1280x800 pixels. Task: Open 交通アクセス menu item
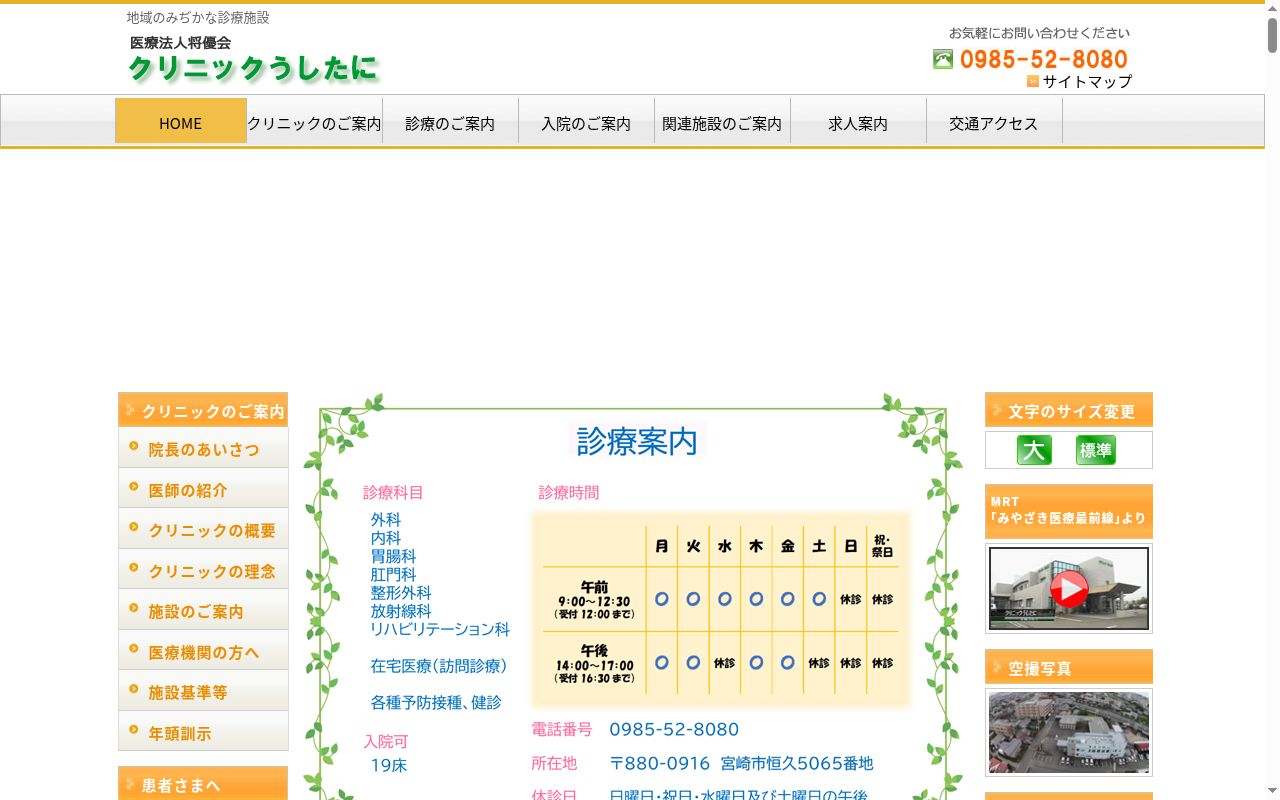click(x=994, y=121)
